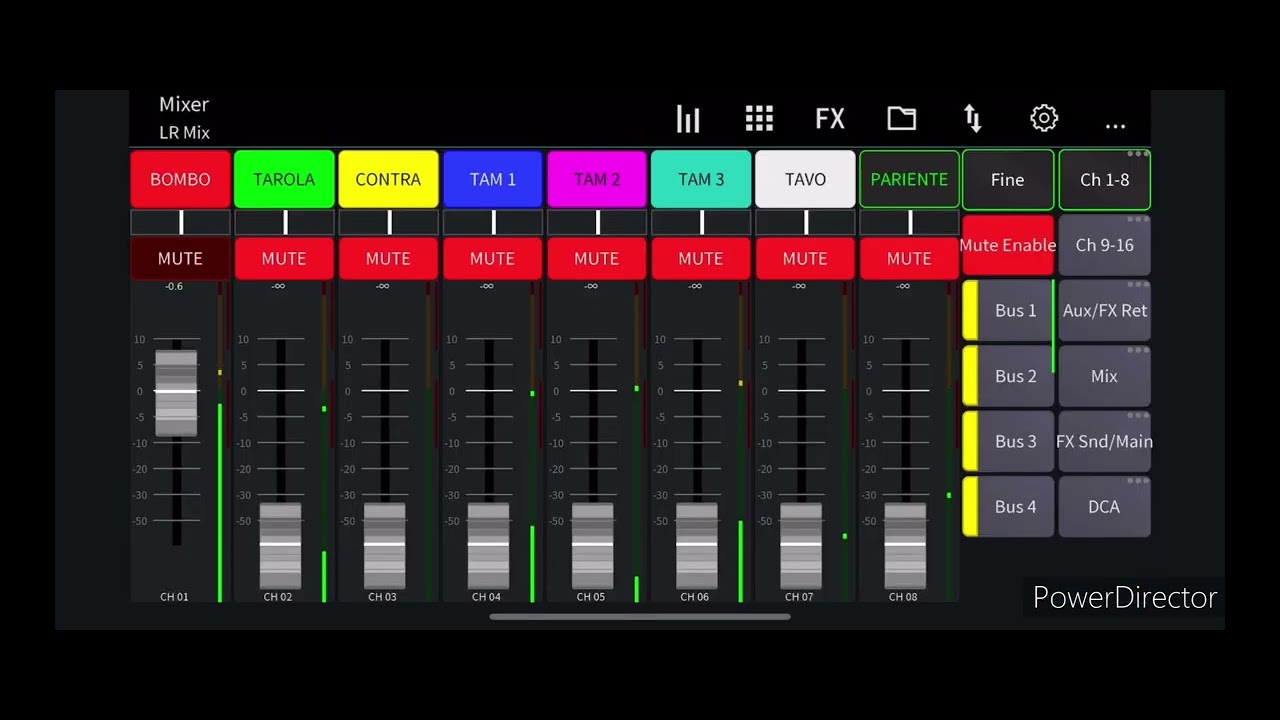The width and height of the screenshot is (1280, 720).
Task: Mute the BOMBO channel
Action: click(x=180, y=258)
